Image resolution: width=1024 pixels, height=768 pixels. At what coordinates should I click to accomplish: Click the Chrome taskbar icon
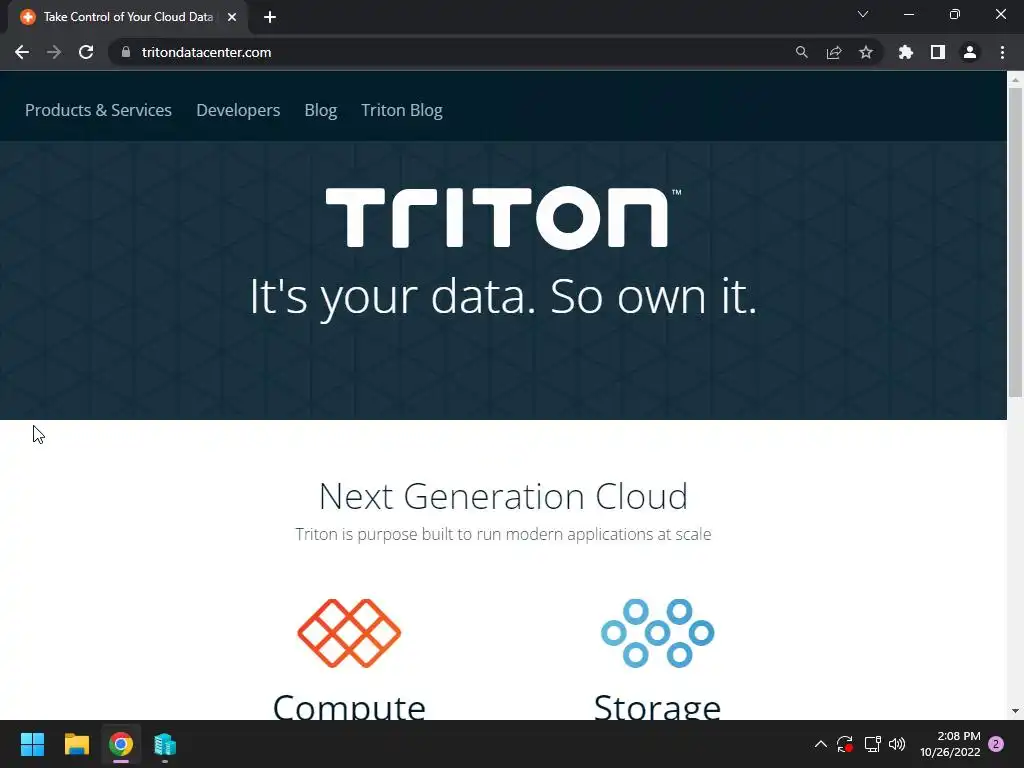pyautogui.click(x=121, y=744)
